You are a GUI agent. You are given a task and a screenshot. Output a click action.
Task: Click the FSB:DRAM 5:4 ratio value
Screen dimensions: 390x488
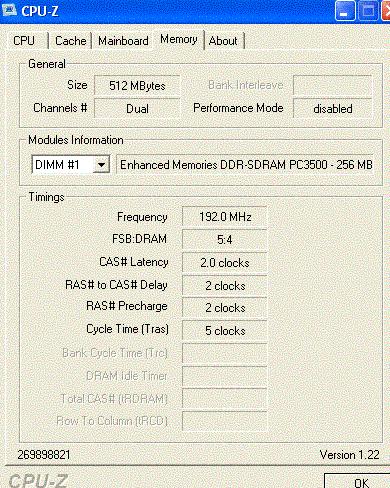point(225,239)
